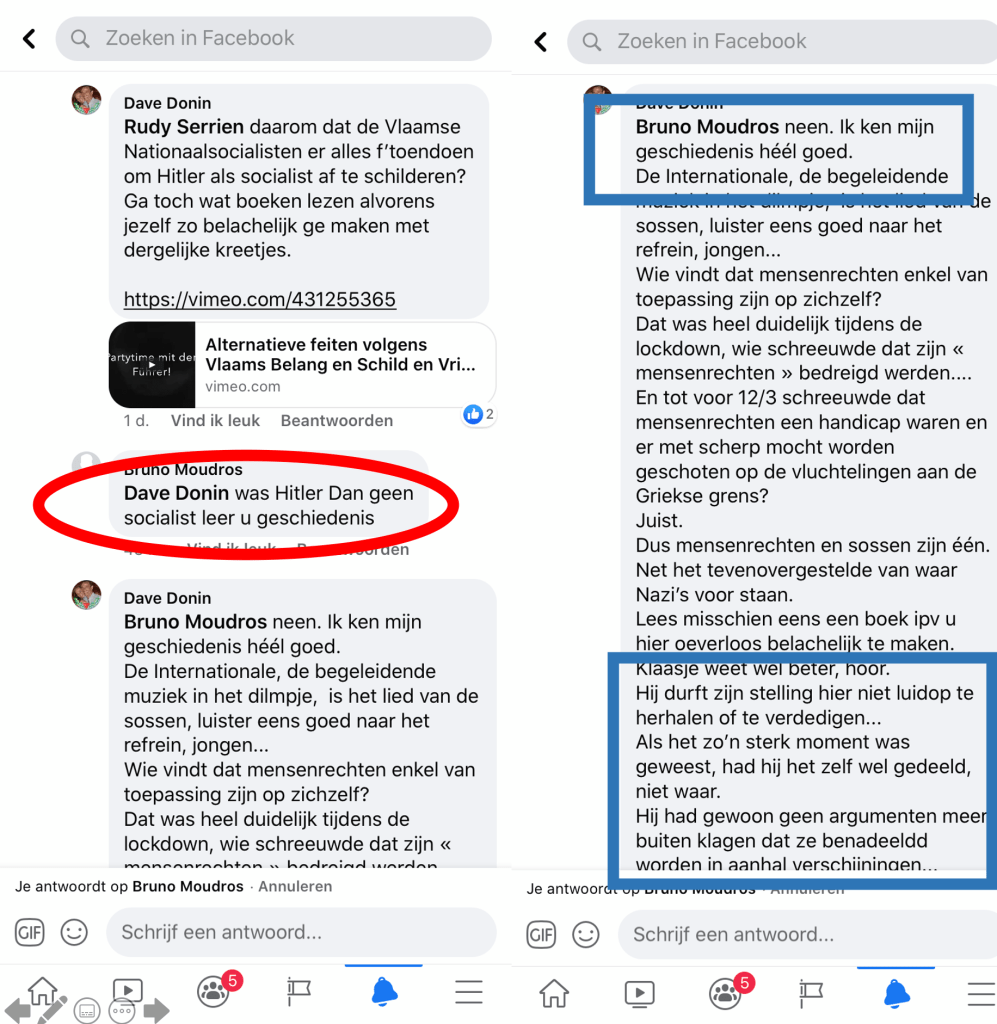
Task: Click Annuleren to cancel the reply
Action: point(295,886)
